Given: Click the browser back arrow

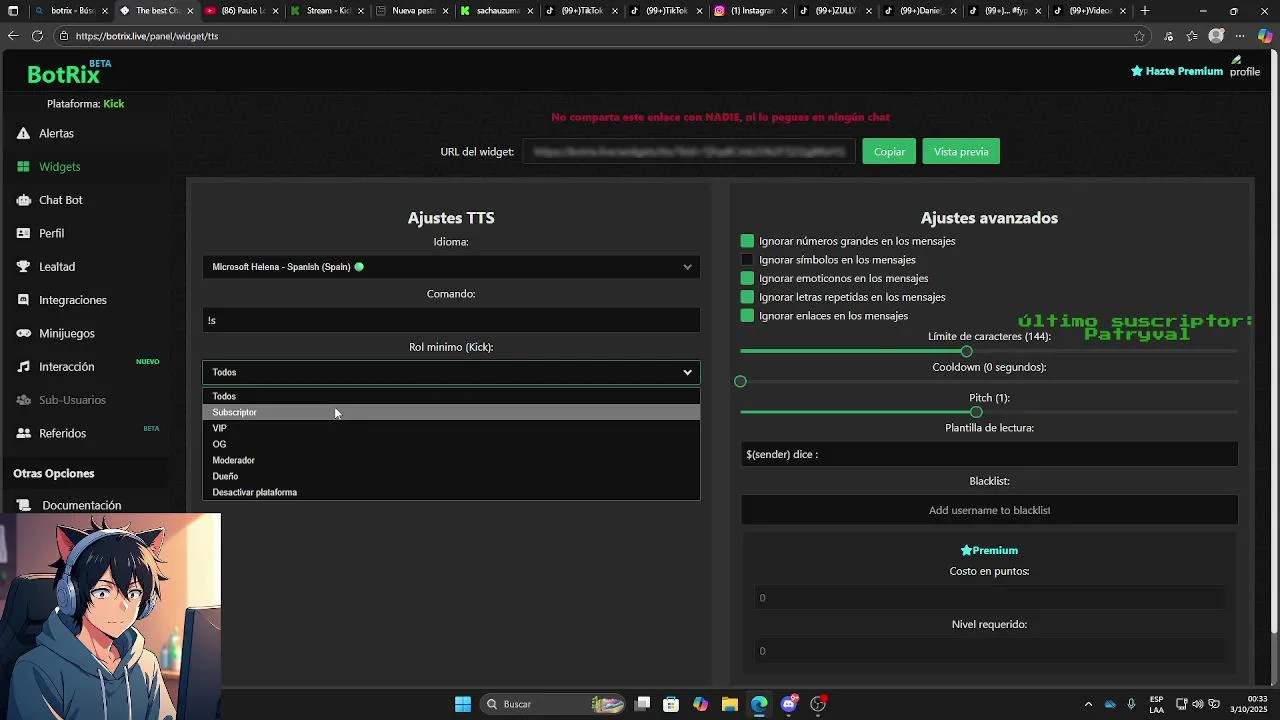Looking at the screenshot, I should tap(13, 36).
